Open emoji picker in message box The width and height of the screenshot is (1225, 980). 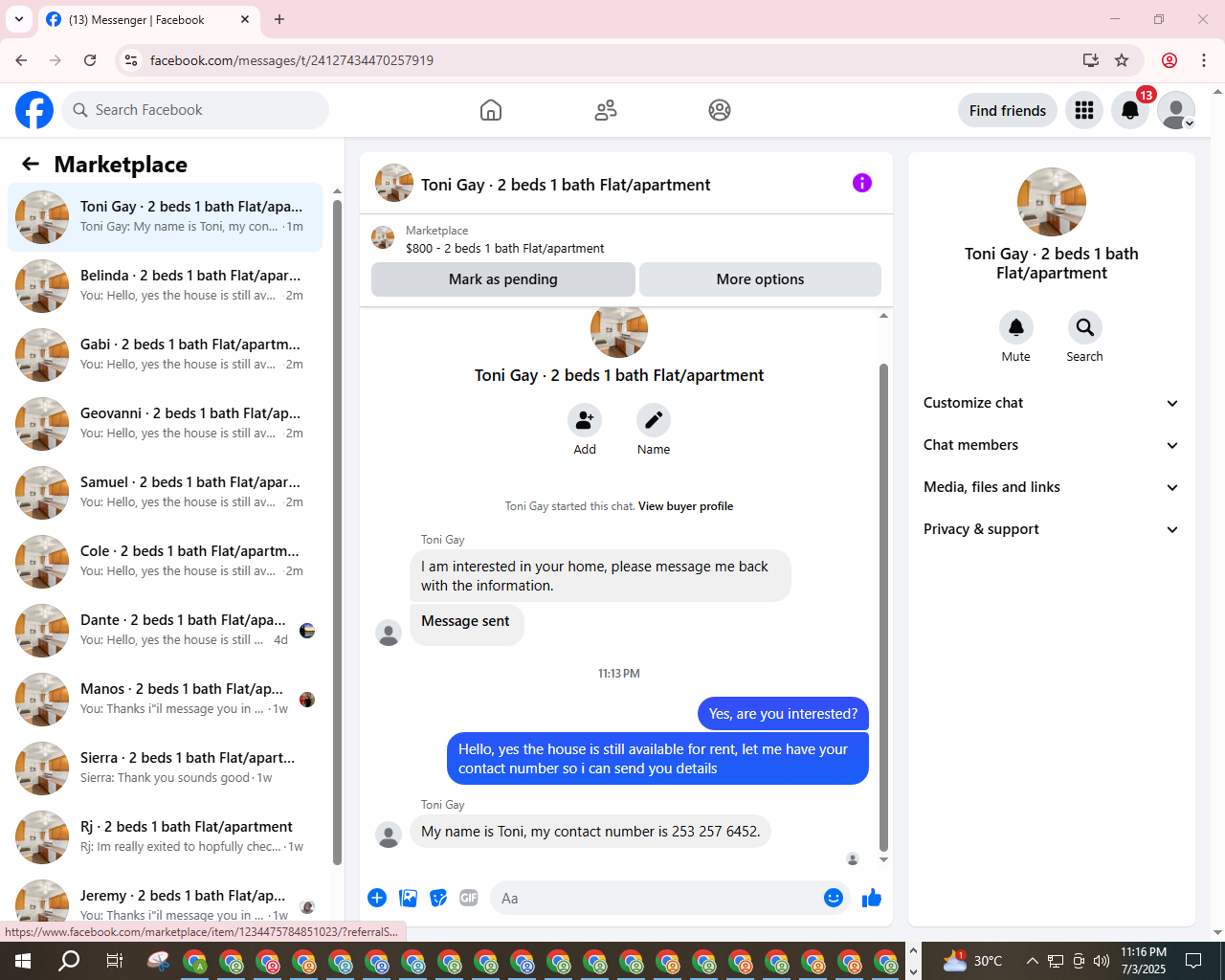click(x=834, y=898)
